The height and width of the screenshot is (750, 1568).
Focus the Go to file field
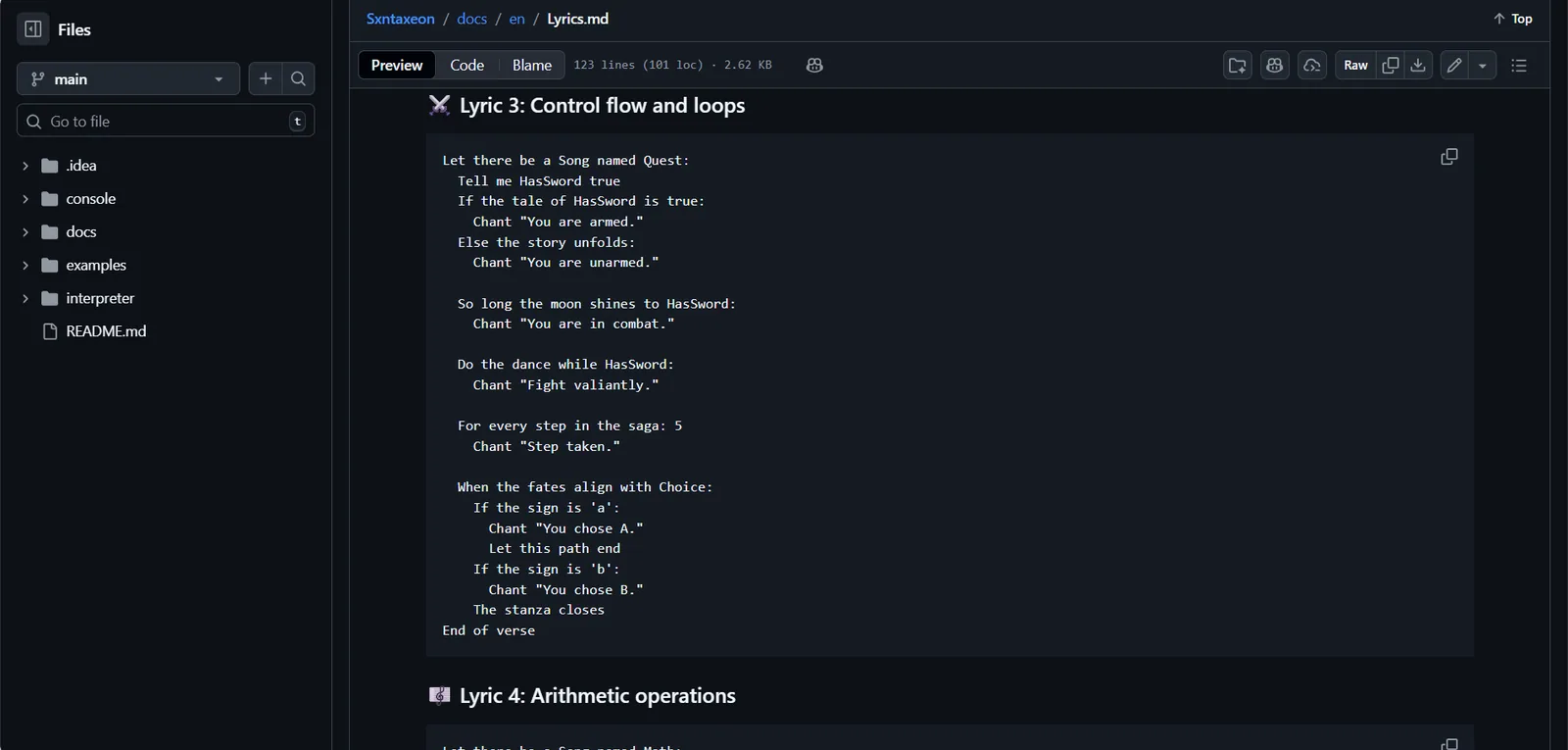(166, 122)
